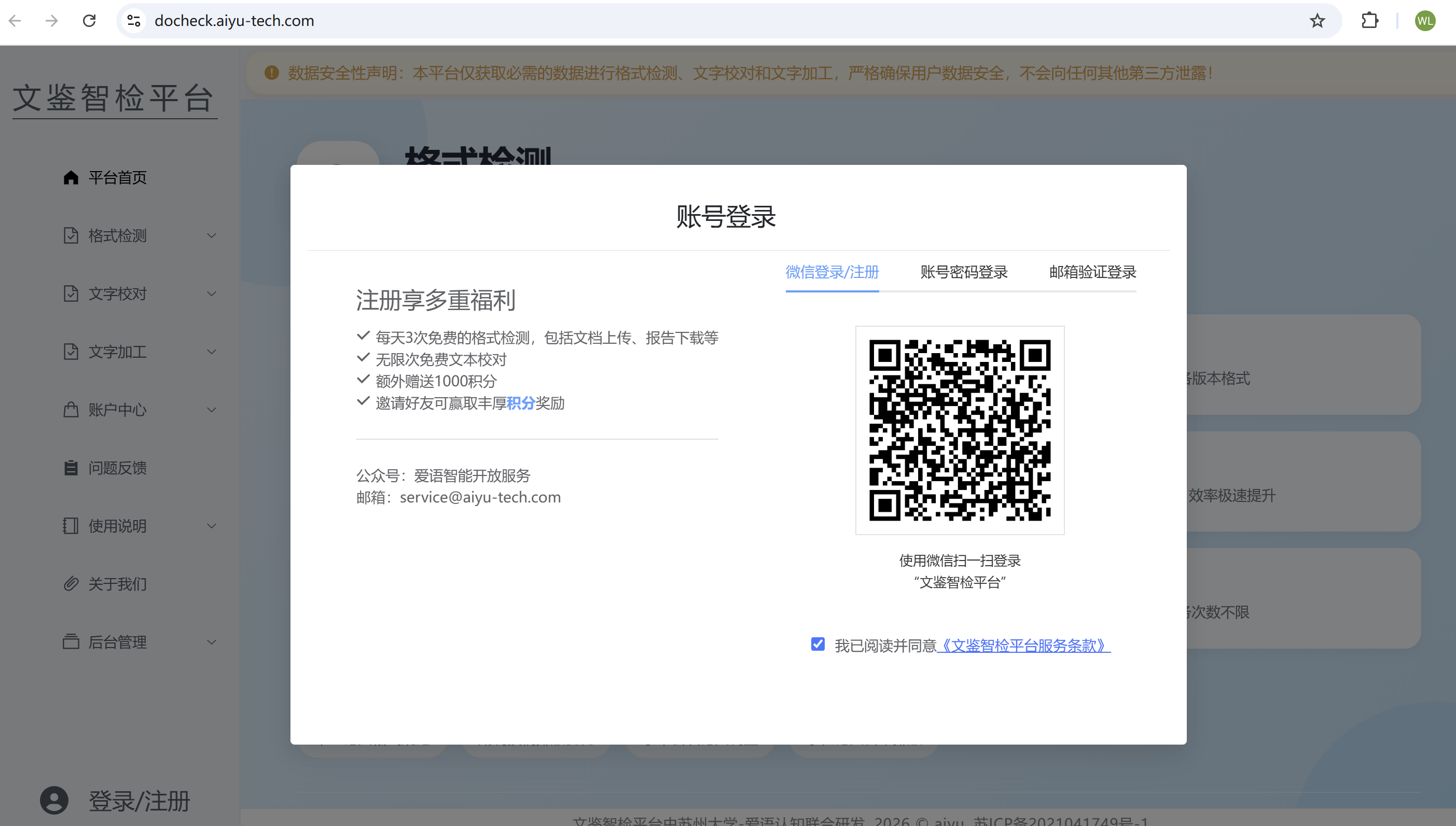Bookmark this page with the star icon
The width and height of the screenshot is (1456, 826).
click(x=1317, y=21)
